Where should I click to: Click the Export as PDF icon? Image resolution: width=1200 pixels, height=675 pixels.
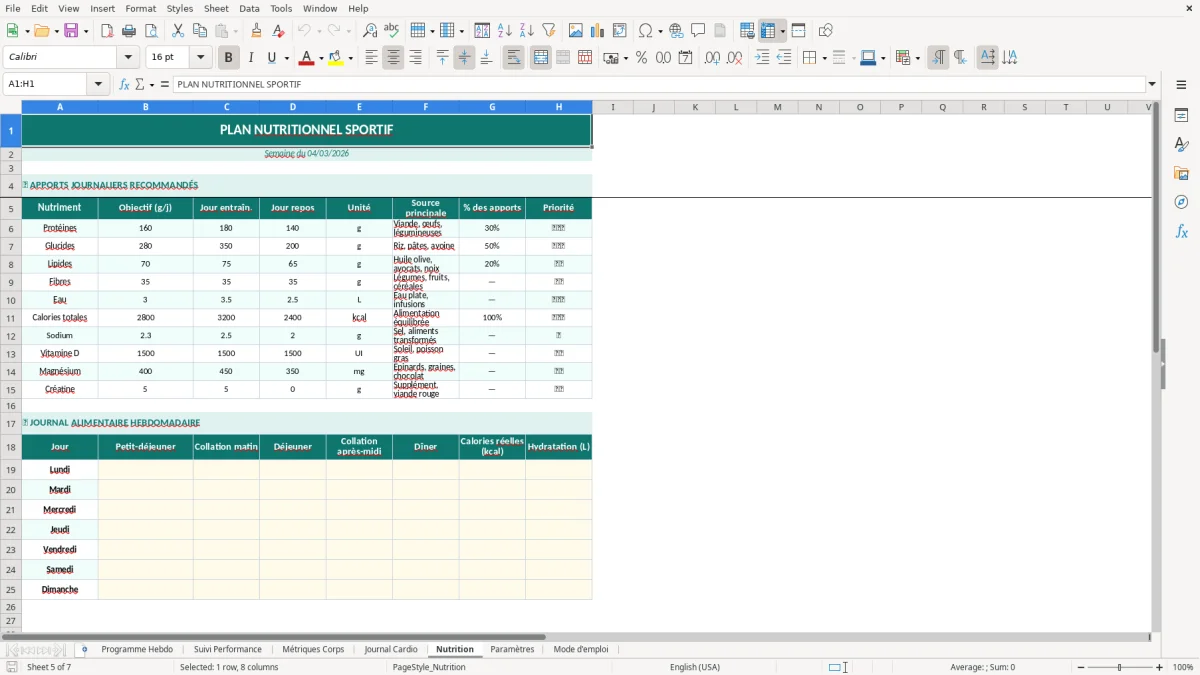(x=107, y=31)
